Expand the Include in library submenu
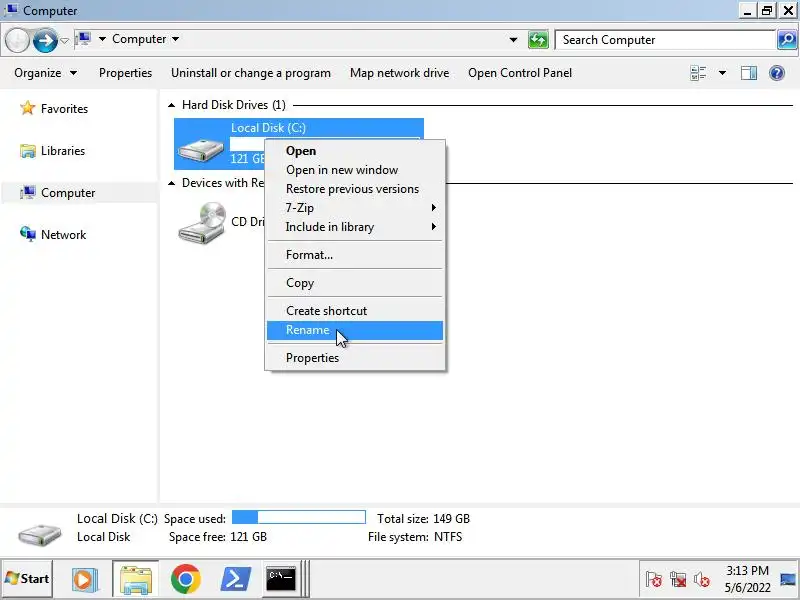Image resolution: width=800 pixels, height=600 pixels. click(x=355, y=227)
